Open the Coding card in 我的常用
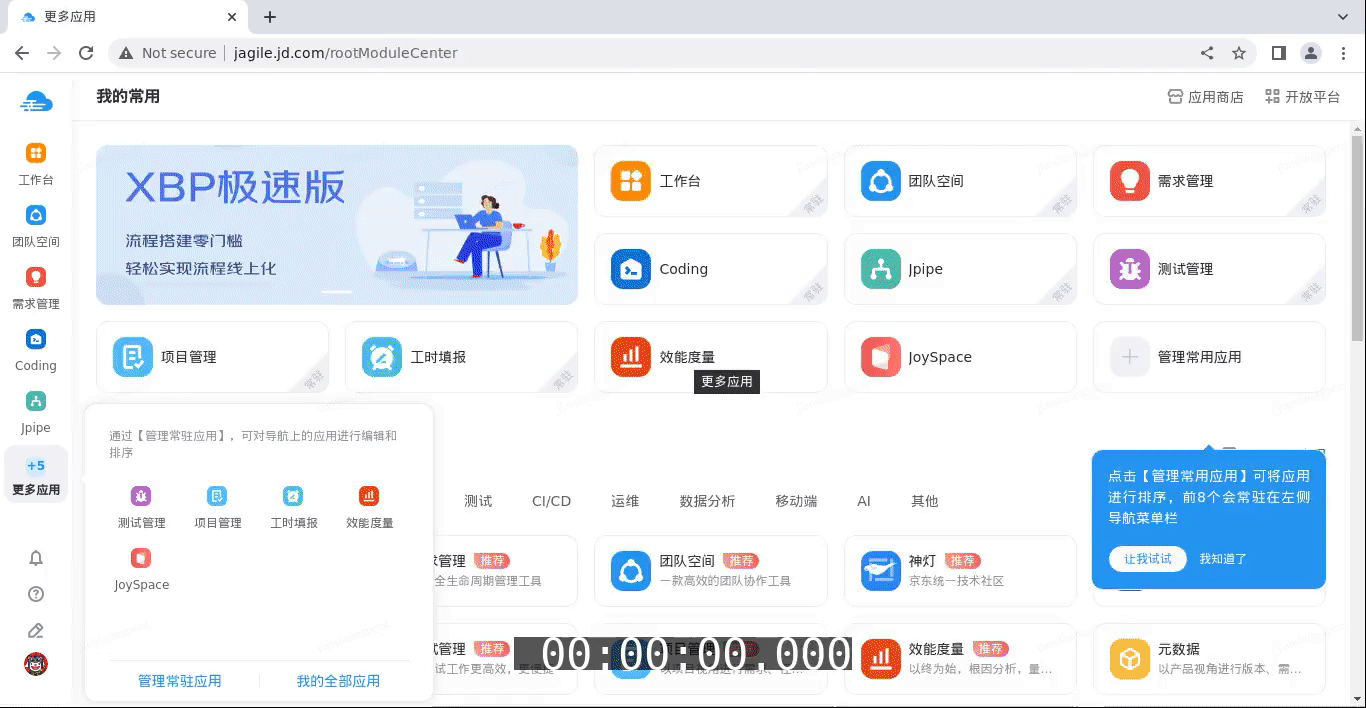 click(x=711, y=269)
